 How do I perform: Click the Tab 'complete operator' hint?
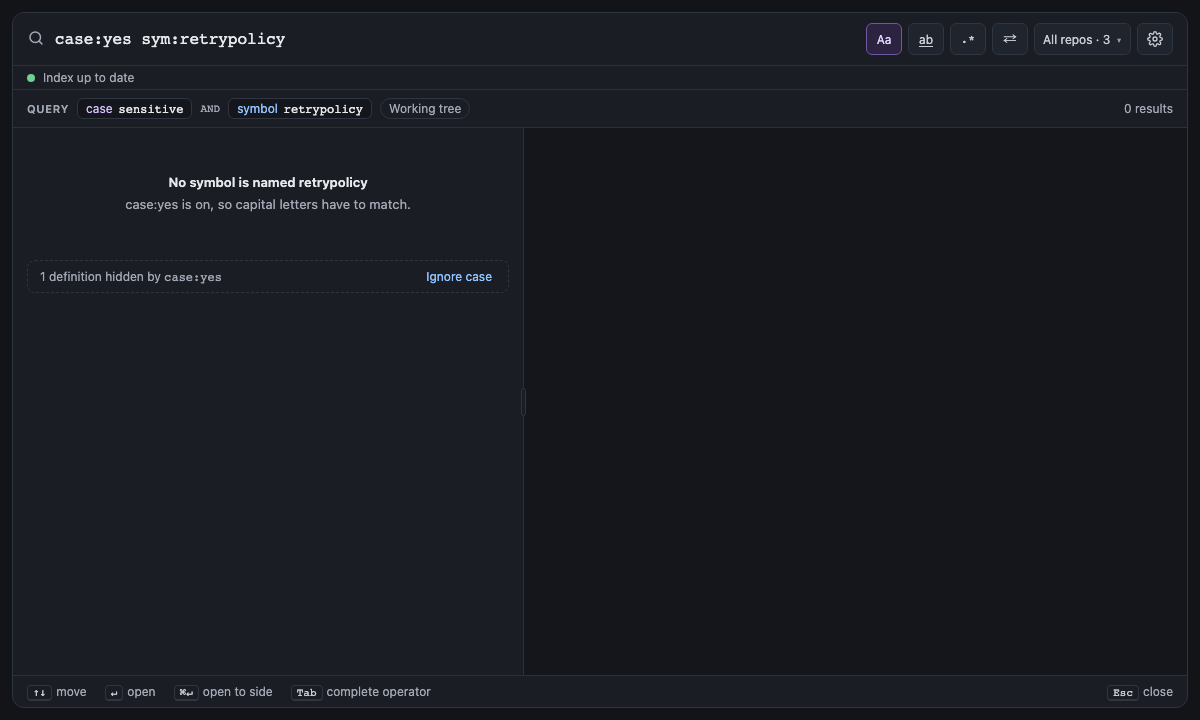(361, 692)
